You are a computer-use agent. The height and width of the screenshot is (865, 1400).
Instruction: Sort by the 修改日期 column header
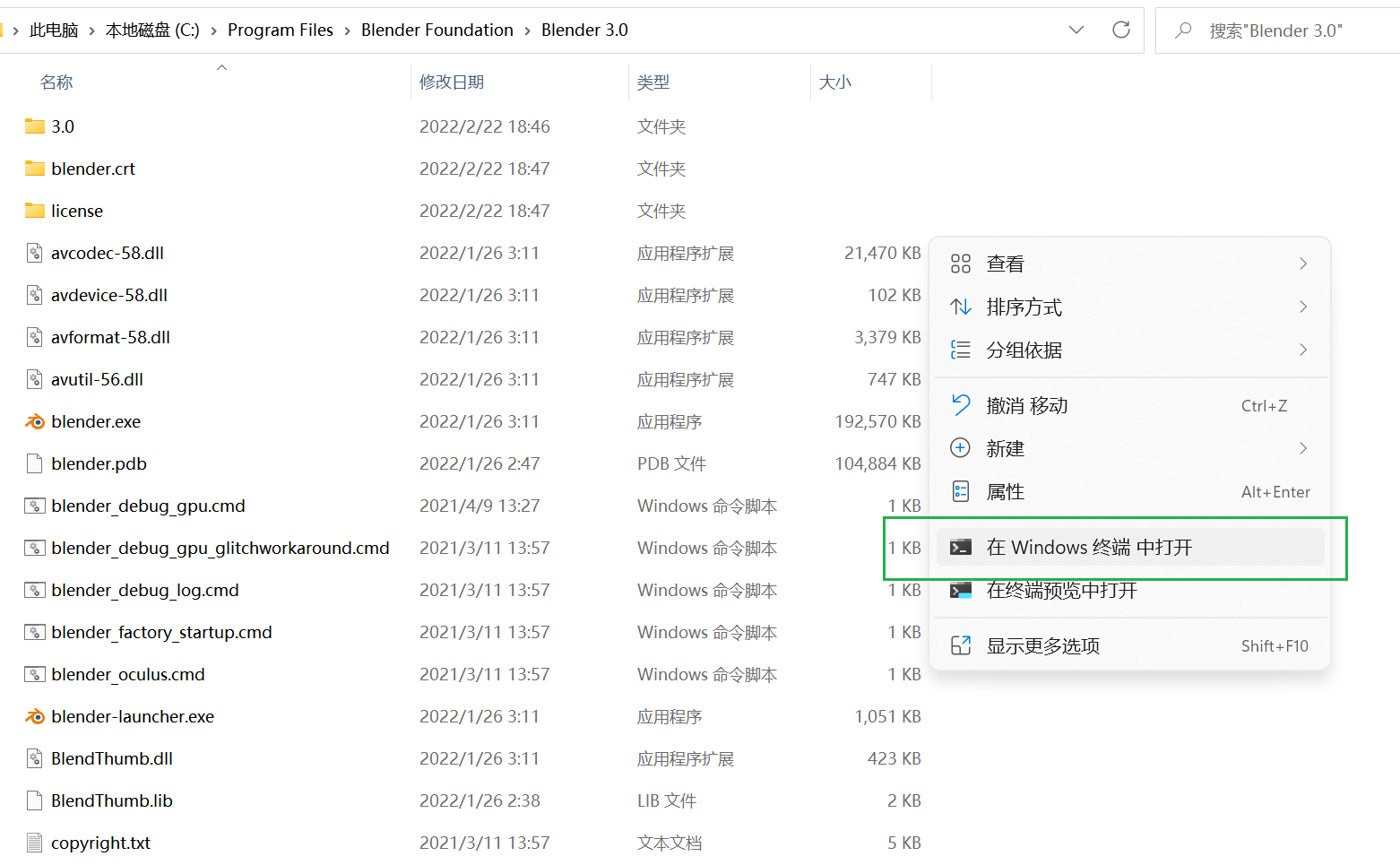click(x=452, y=82)
